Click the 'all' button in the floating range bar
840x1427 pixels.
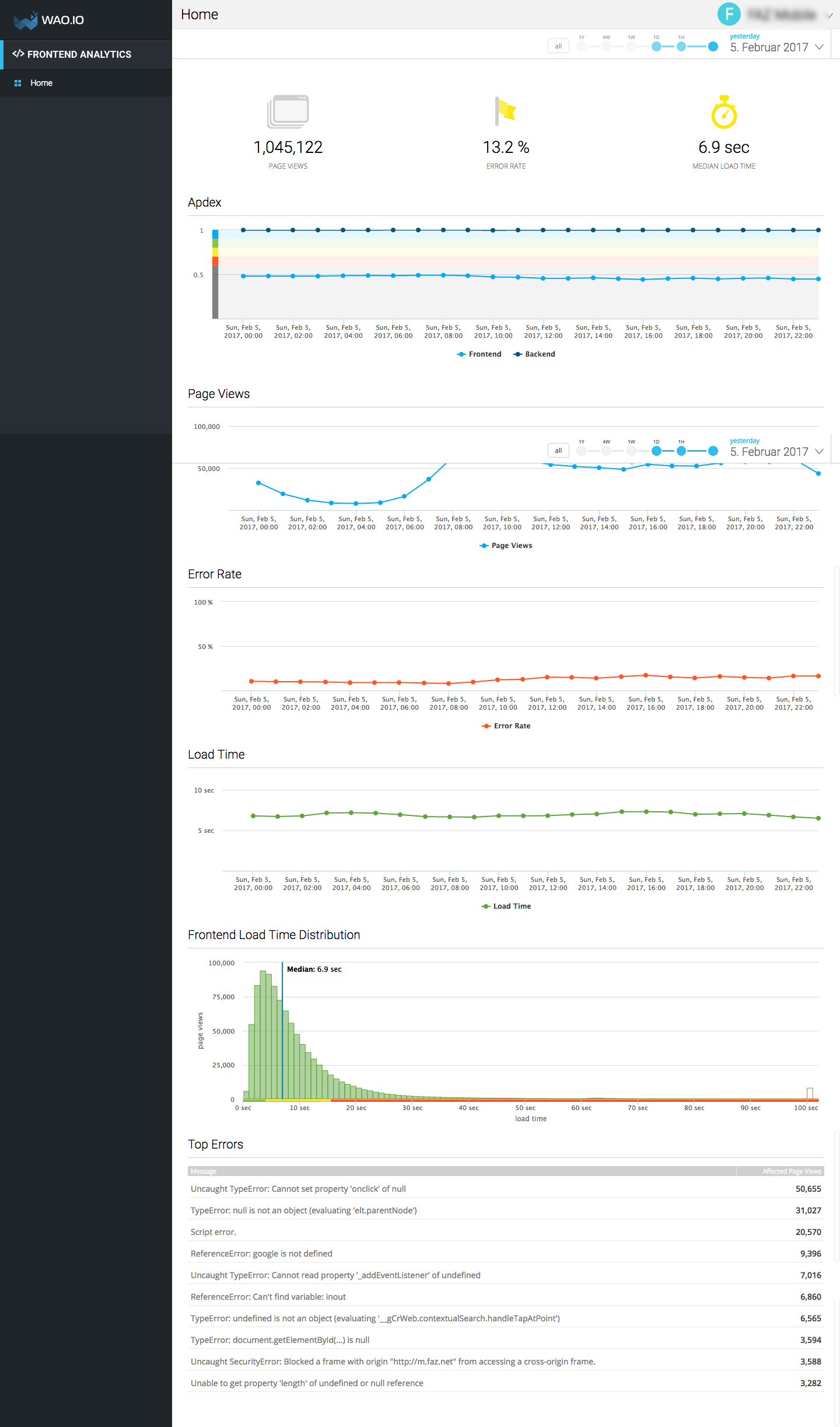pos(558,451)
